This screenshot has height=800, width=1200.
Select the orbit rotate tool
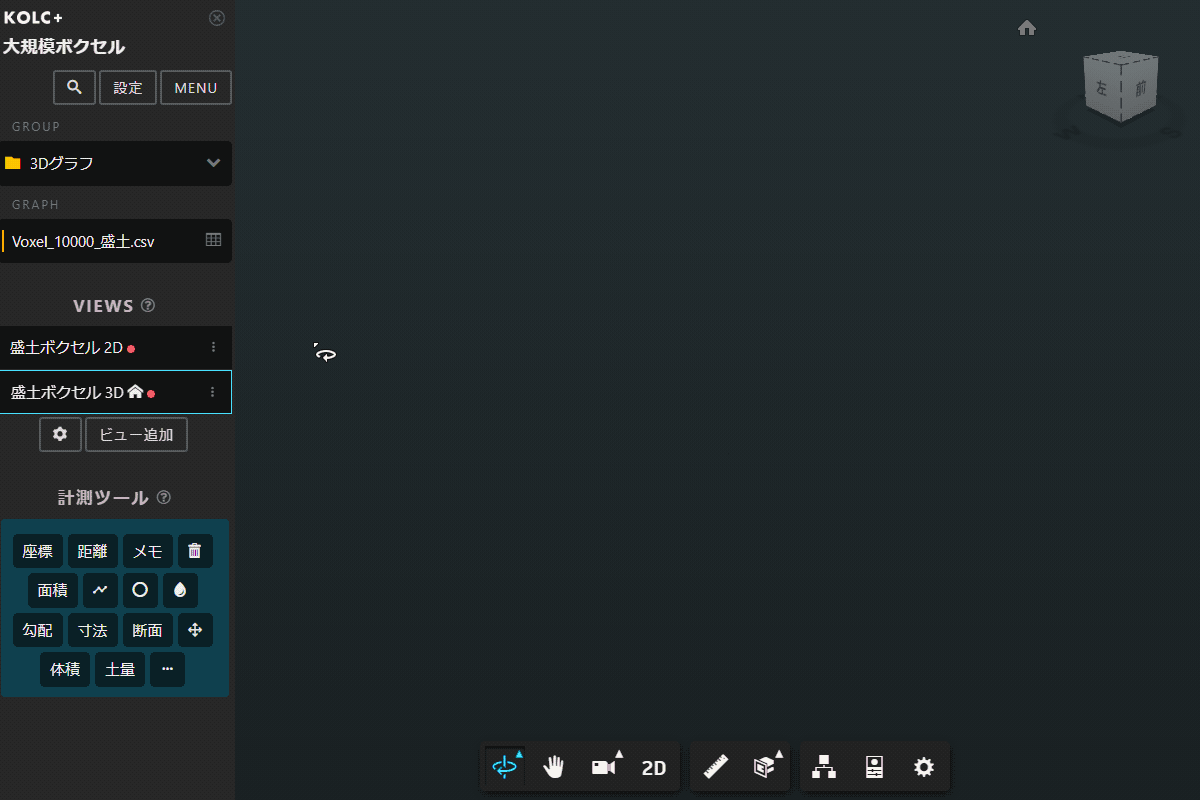[x=506, y=767]
